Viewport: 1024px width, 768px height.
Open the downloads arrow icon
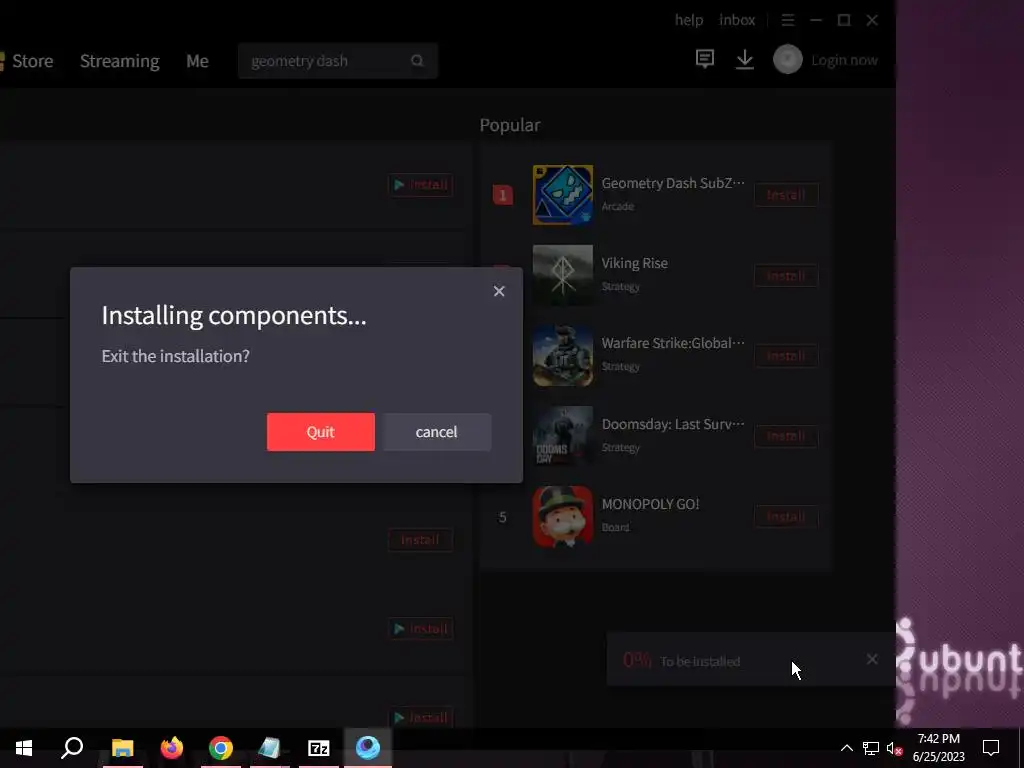pyautogui.click(x=744, y=59)
